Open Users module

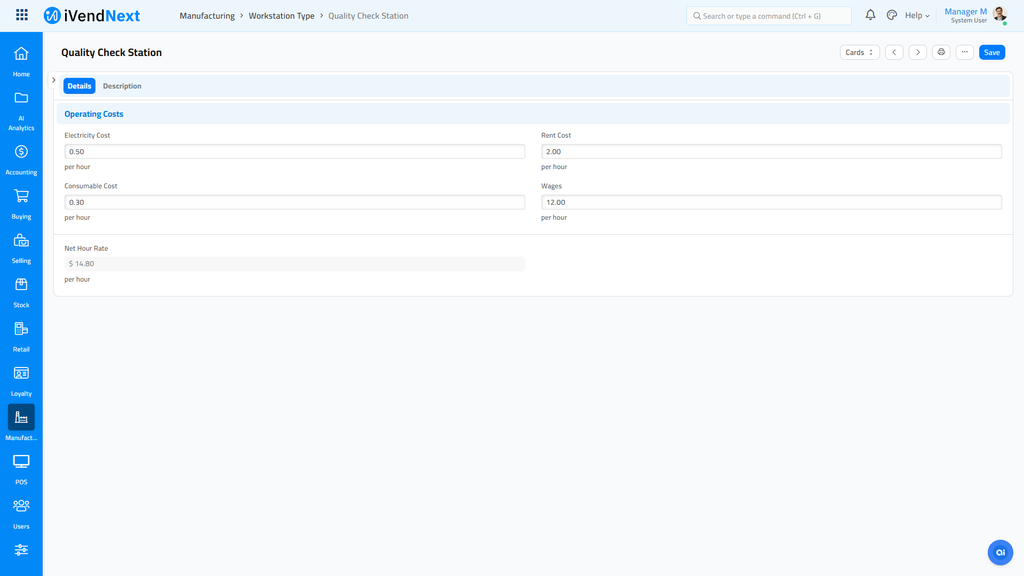click(x=21, y=514)
